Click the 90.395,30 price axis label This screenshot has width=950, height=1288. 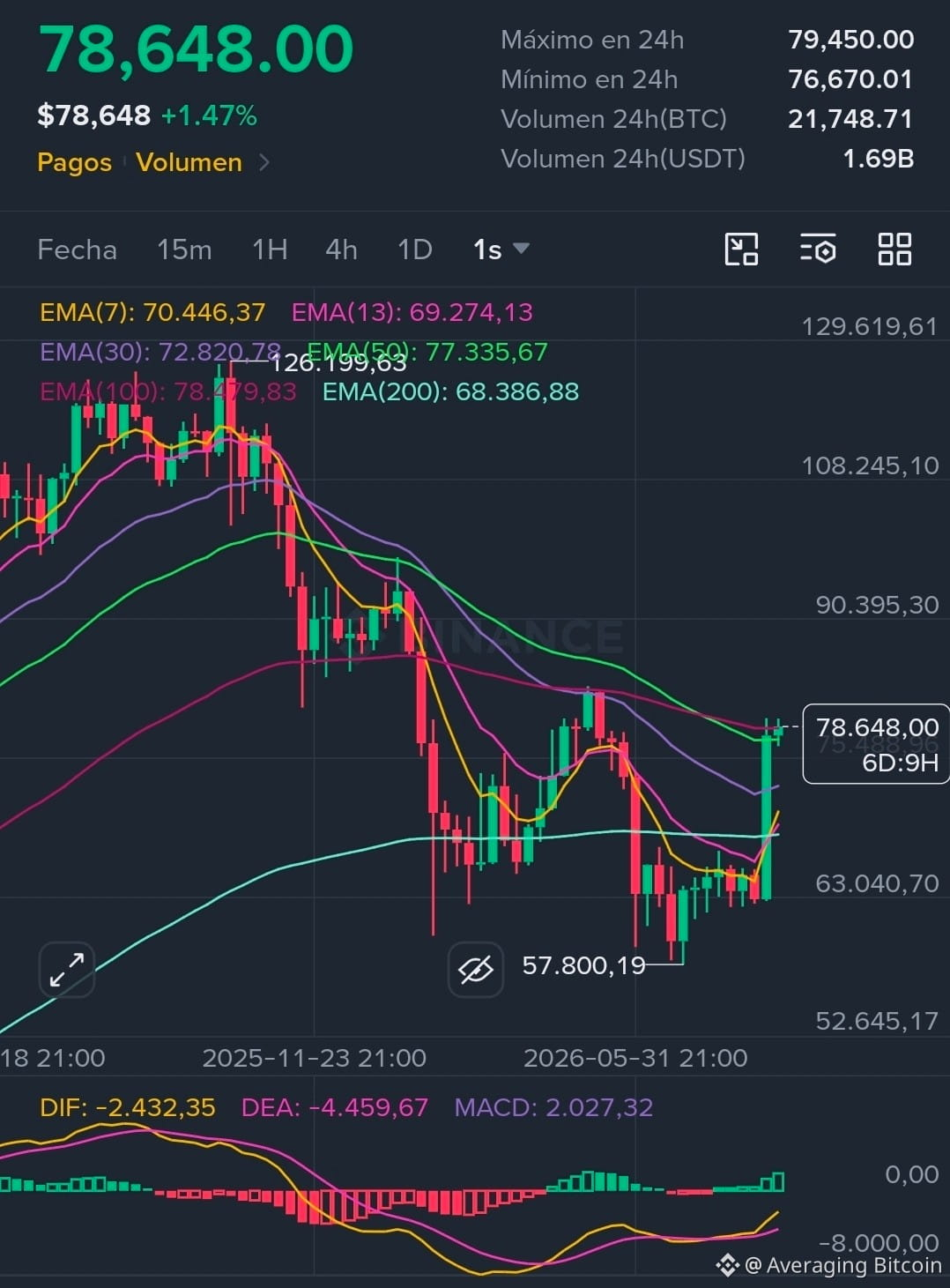(x=877, y=605)
